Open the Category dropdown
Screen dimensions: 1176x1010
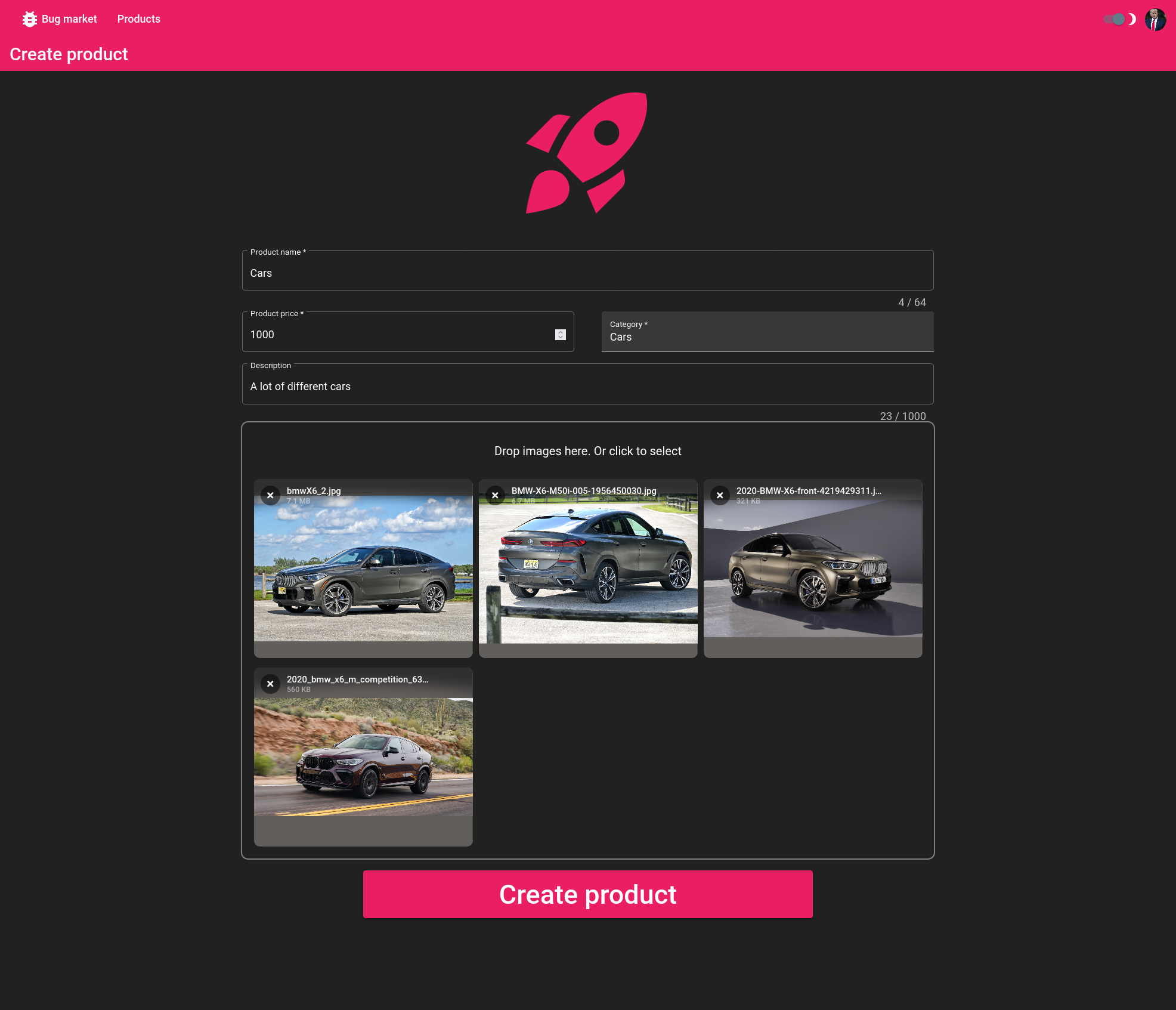click(x=767, y=332)
